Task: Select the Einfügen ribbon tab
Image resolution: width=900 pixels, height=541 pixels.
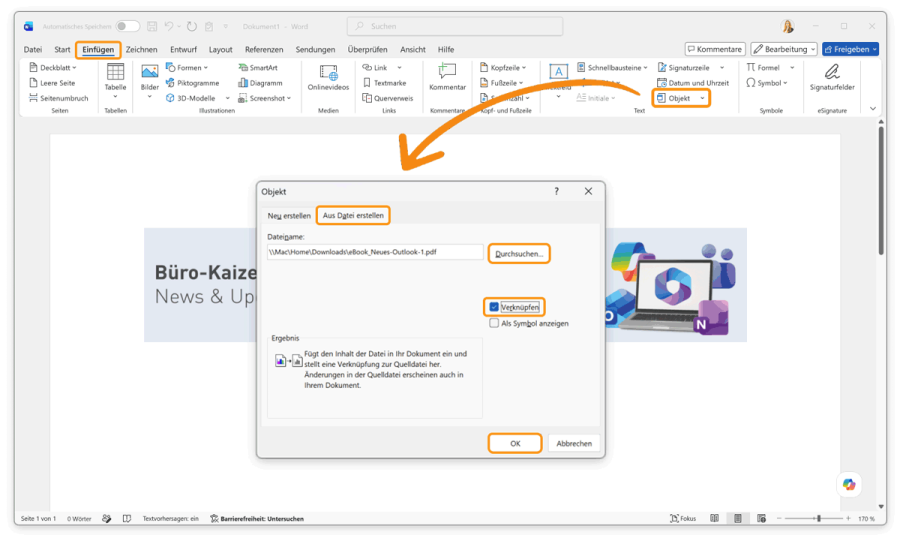Action: click(x=98, y=49)
